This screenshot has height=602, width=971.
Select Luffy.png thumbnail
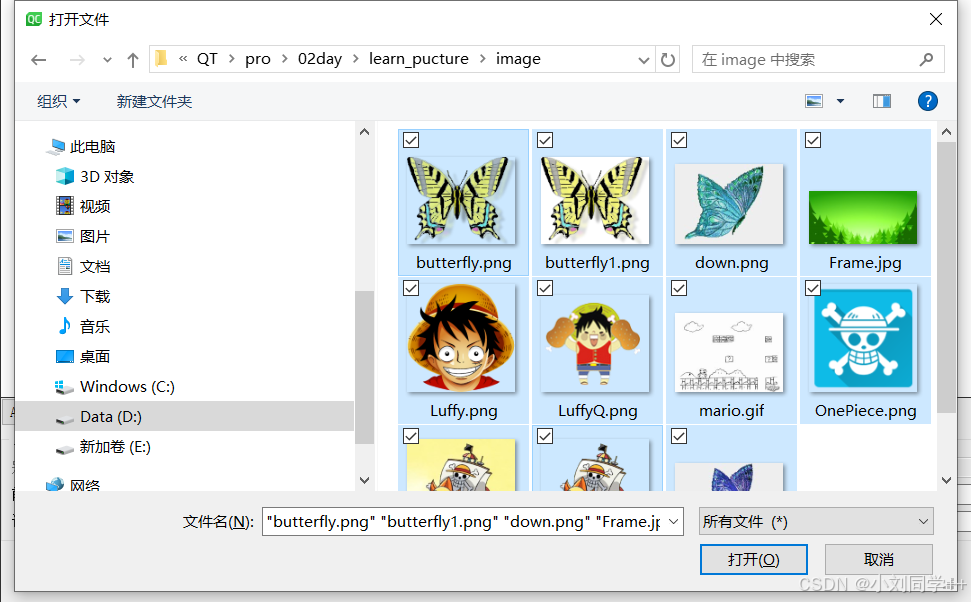462,338
